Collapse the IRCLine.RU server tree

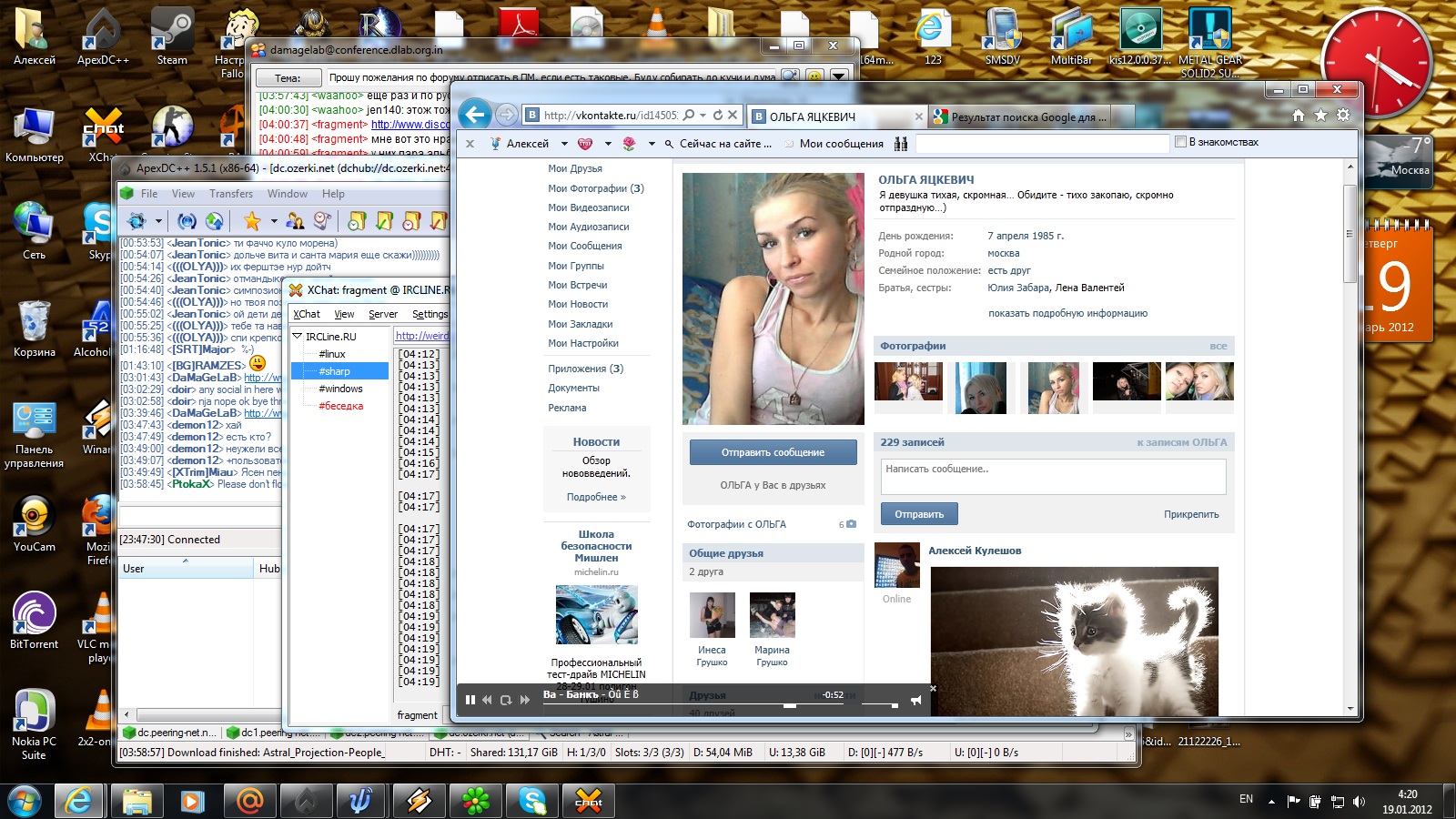[x=297, y=337]
